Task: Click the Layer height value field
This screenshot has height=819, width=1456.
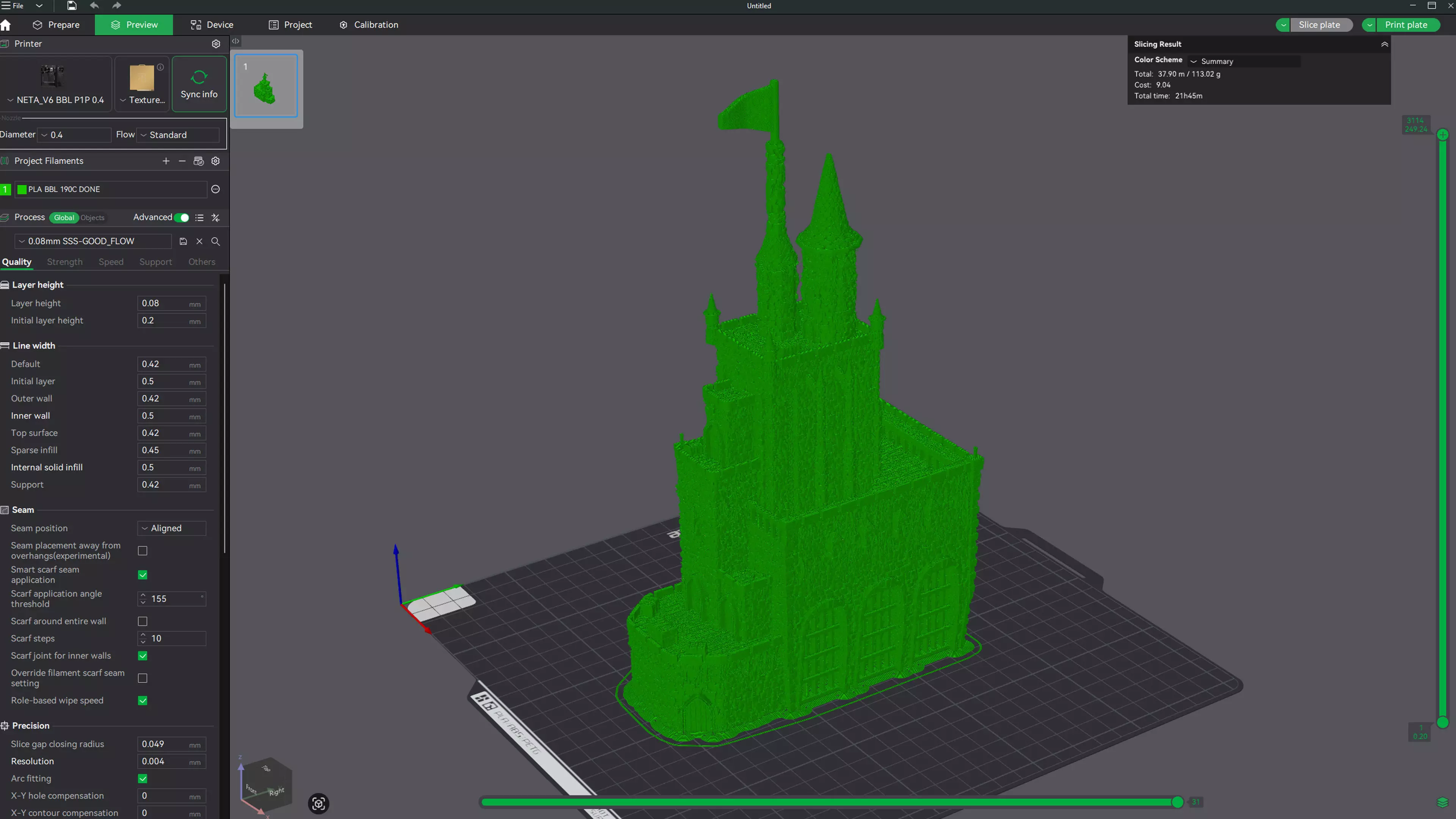Action: point(171,303)
